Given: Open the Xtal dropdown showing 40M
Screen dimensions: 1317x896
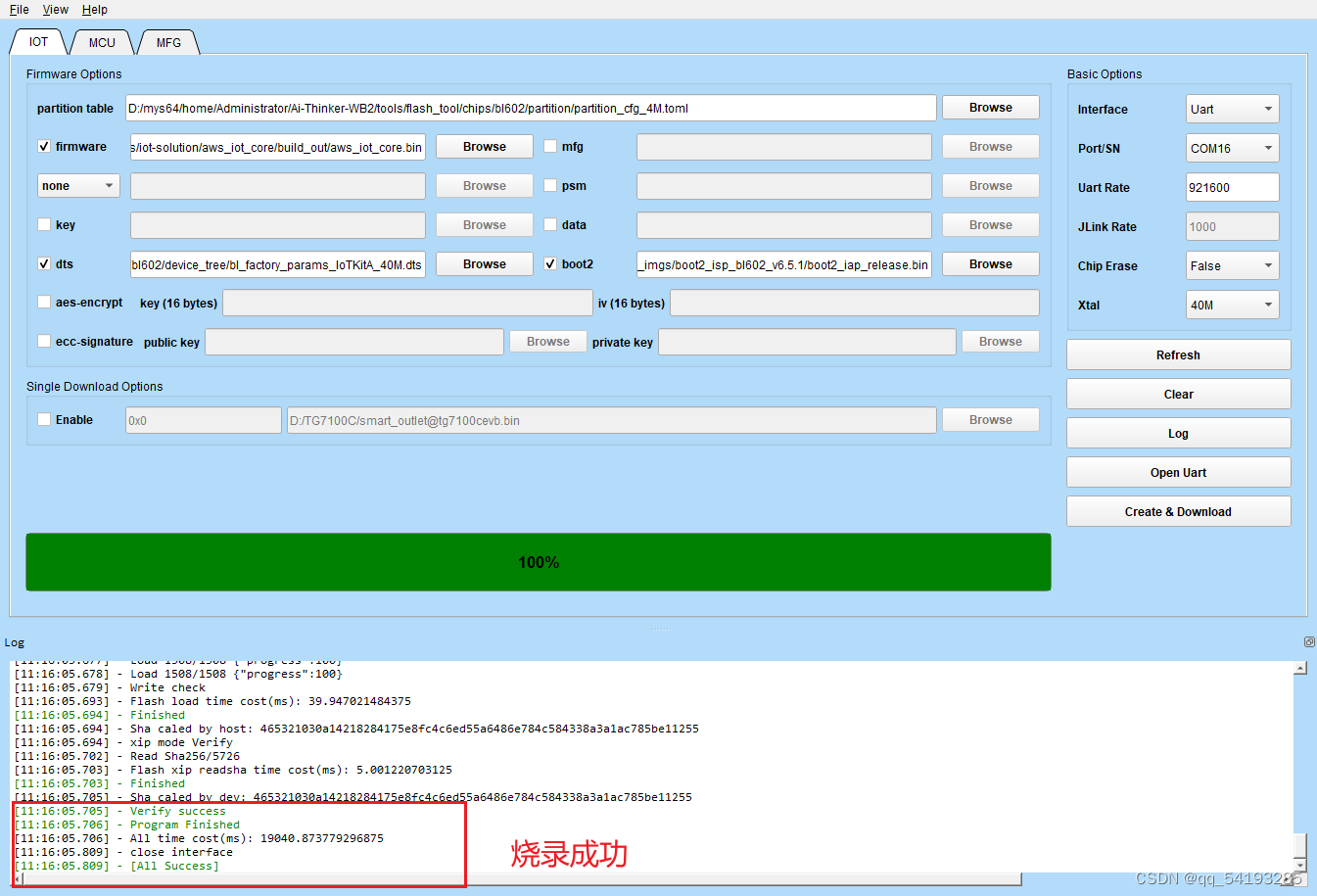Looking at the screenshot, I should [x=1232, y=305].
